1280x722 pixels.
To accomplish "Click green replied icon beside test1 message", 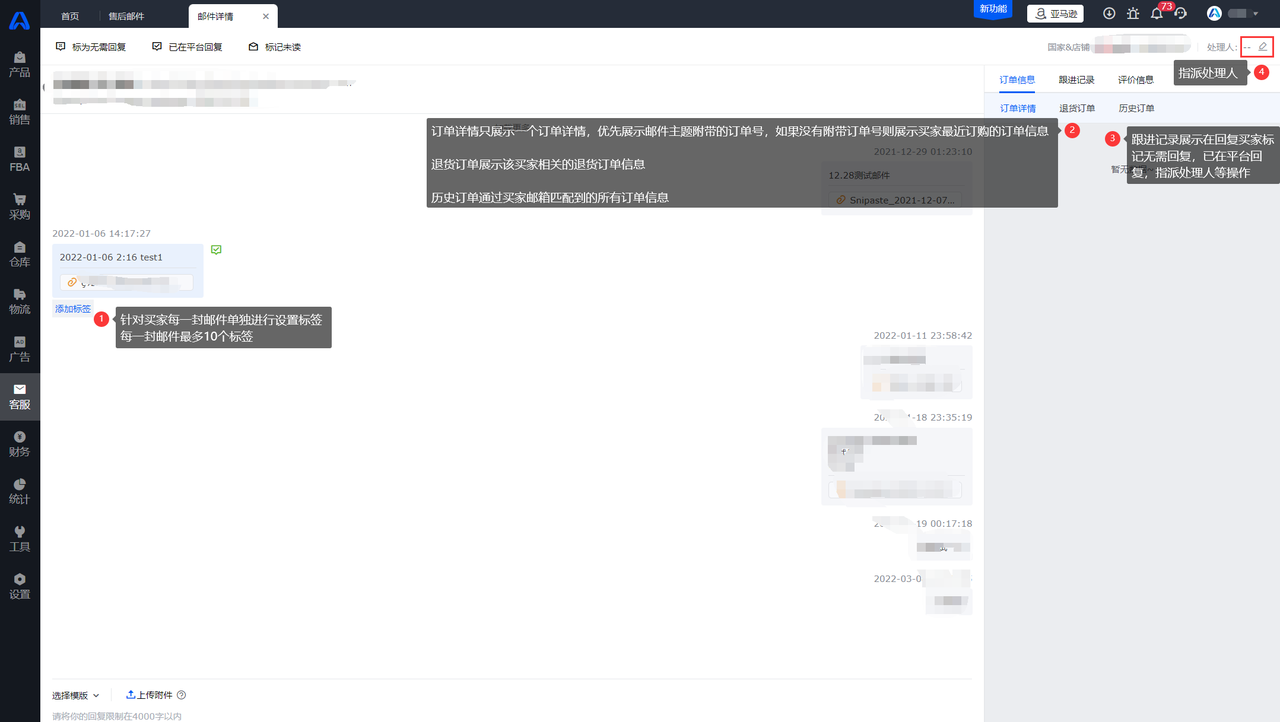I will point(216,250).
